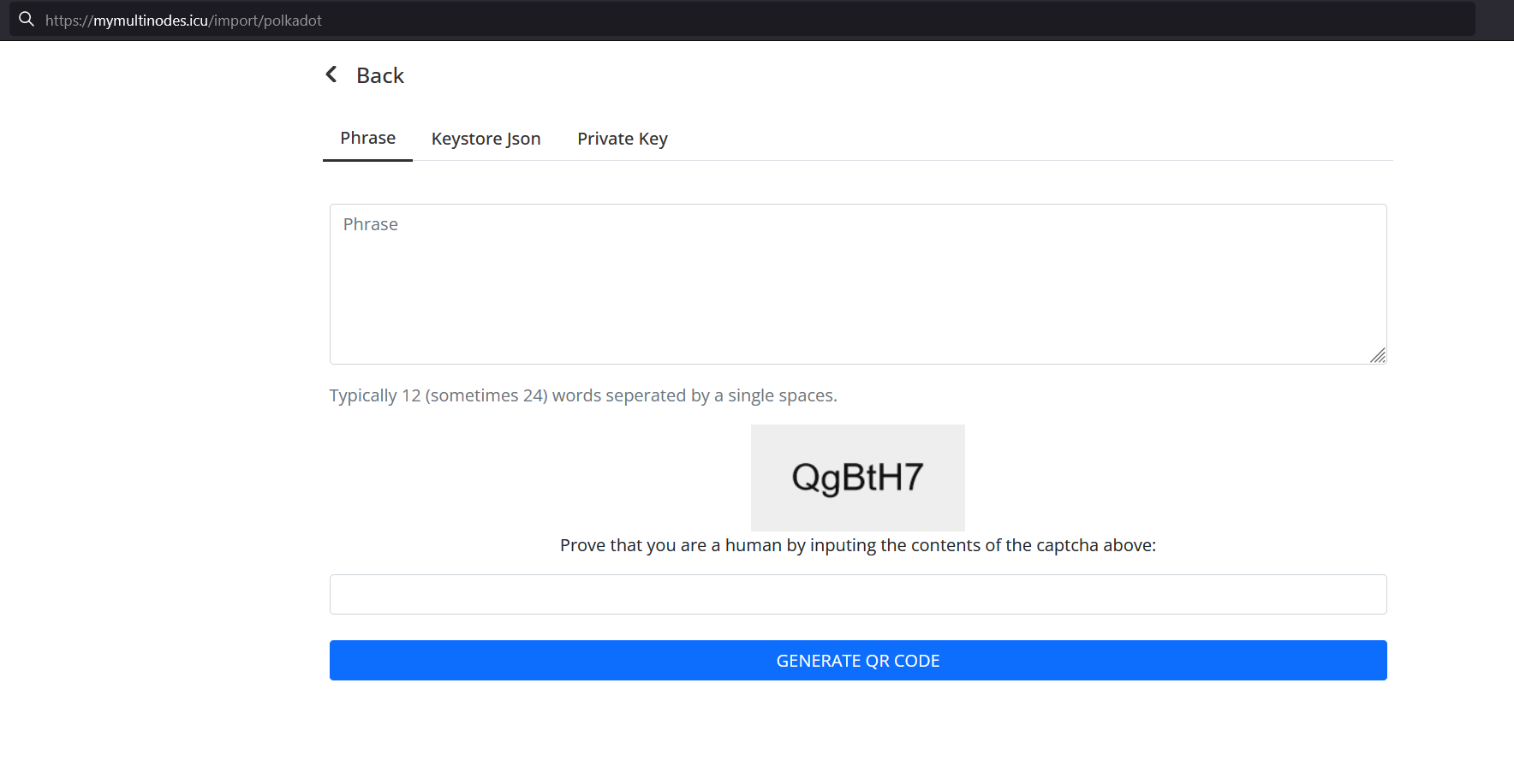Viewport: 1514px width, 784px height.
Task: Click the Back navigation area
Action: (364, 75)
